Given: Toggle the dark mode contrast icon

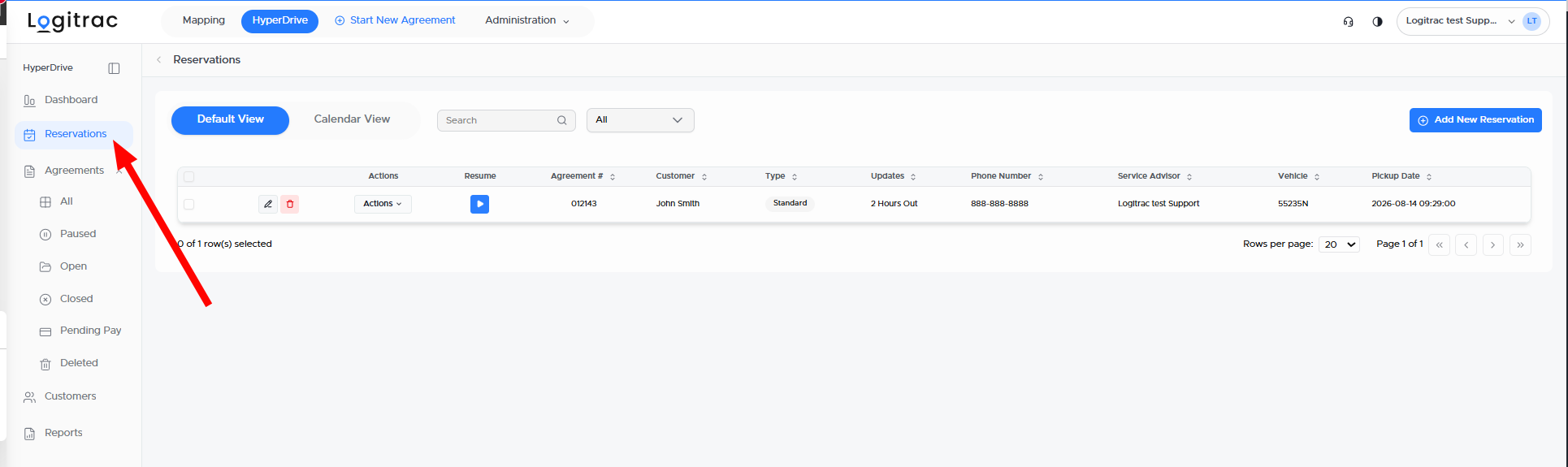Looking at the screenshot, I should click(x=1377, y=22).
